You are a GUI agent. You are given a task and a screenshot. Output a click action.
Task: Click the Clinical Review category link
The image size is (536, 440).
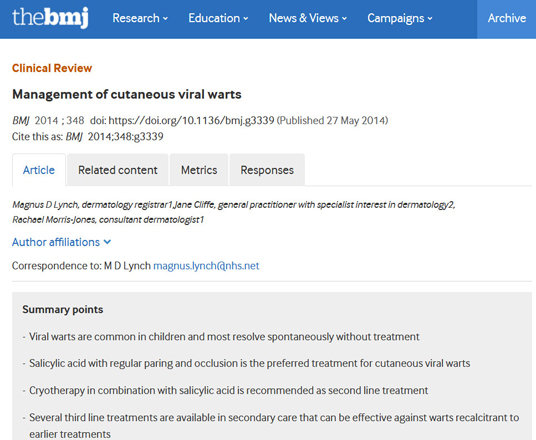[52, 68]
